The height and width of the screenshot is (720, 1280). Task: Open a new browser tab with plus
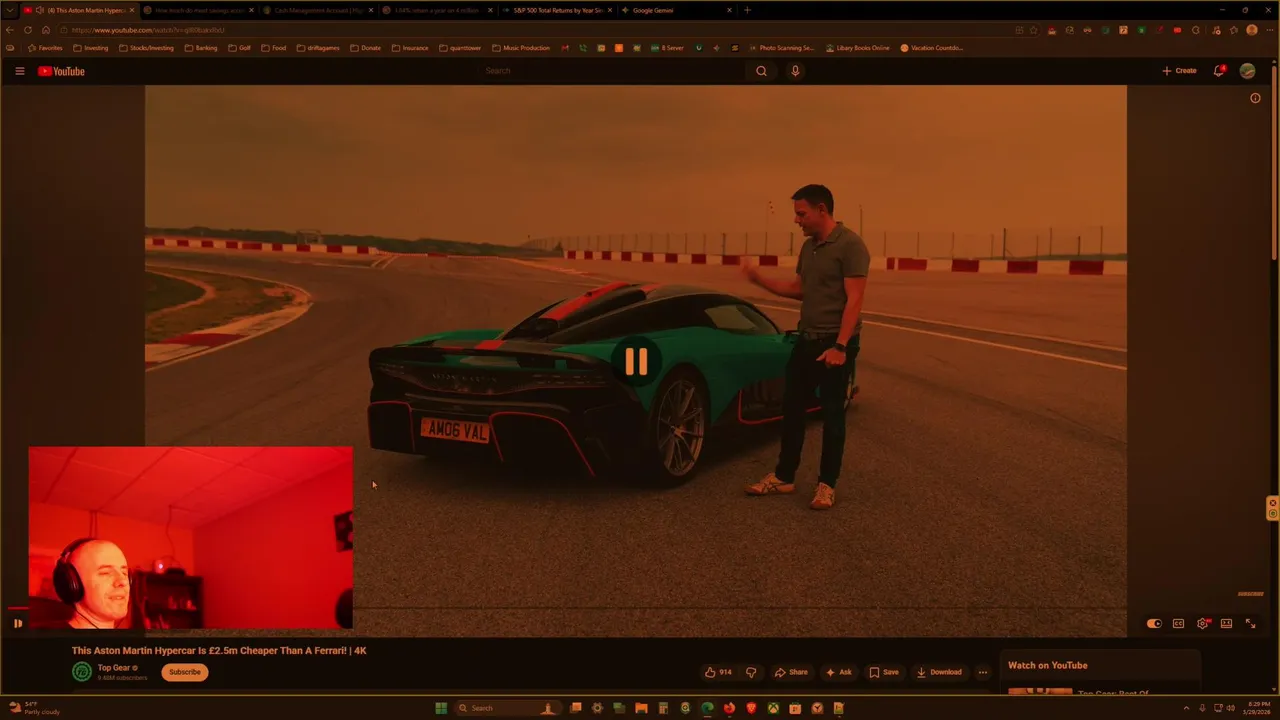point(747,10)
